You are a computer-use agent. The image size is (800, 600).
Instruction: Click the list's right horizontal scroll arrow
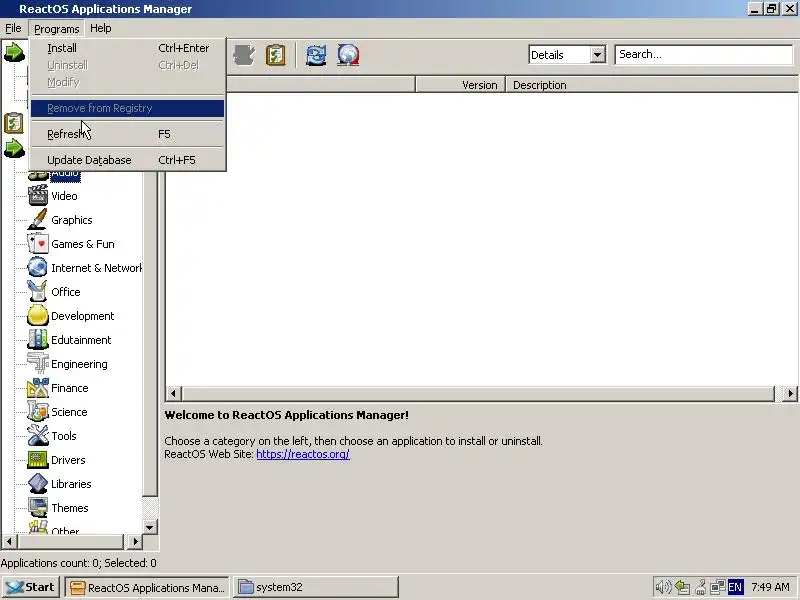(790, 393)
